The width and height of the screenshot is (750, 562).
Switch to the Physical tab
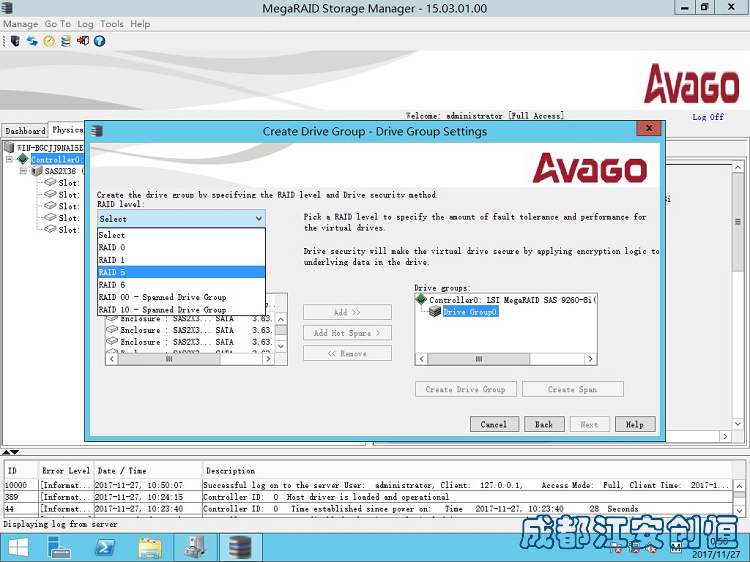pos(67,130)
